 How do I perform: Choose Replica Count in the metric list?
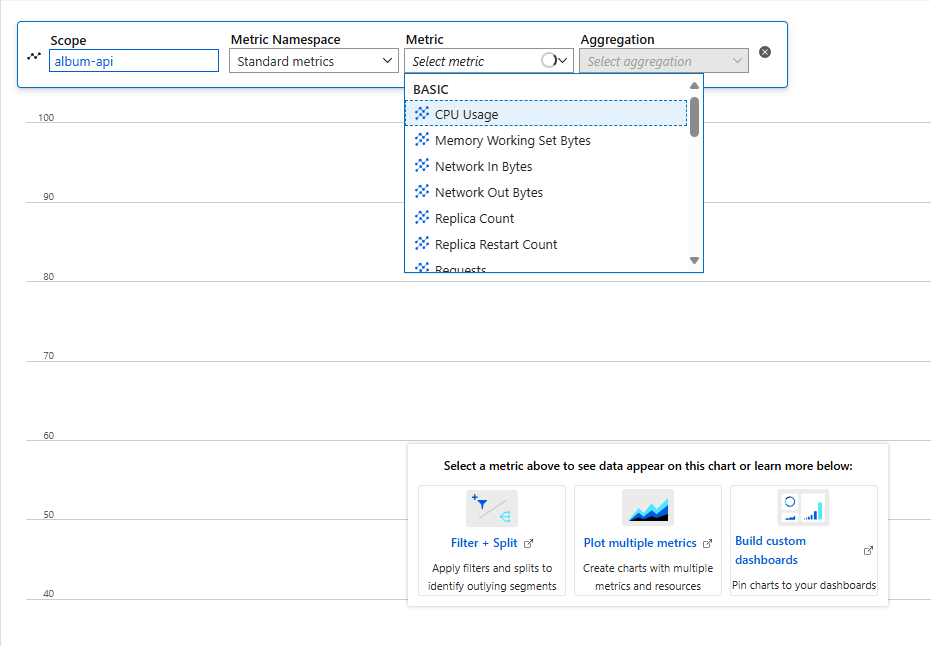click(x=480, y=218)
